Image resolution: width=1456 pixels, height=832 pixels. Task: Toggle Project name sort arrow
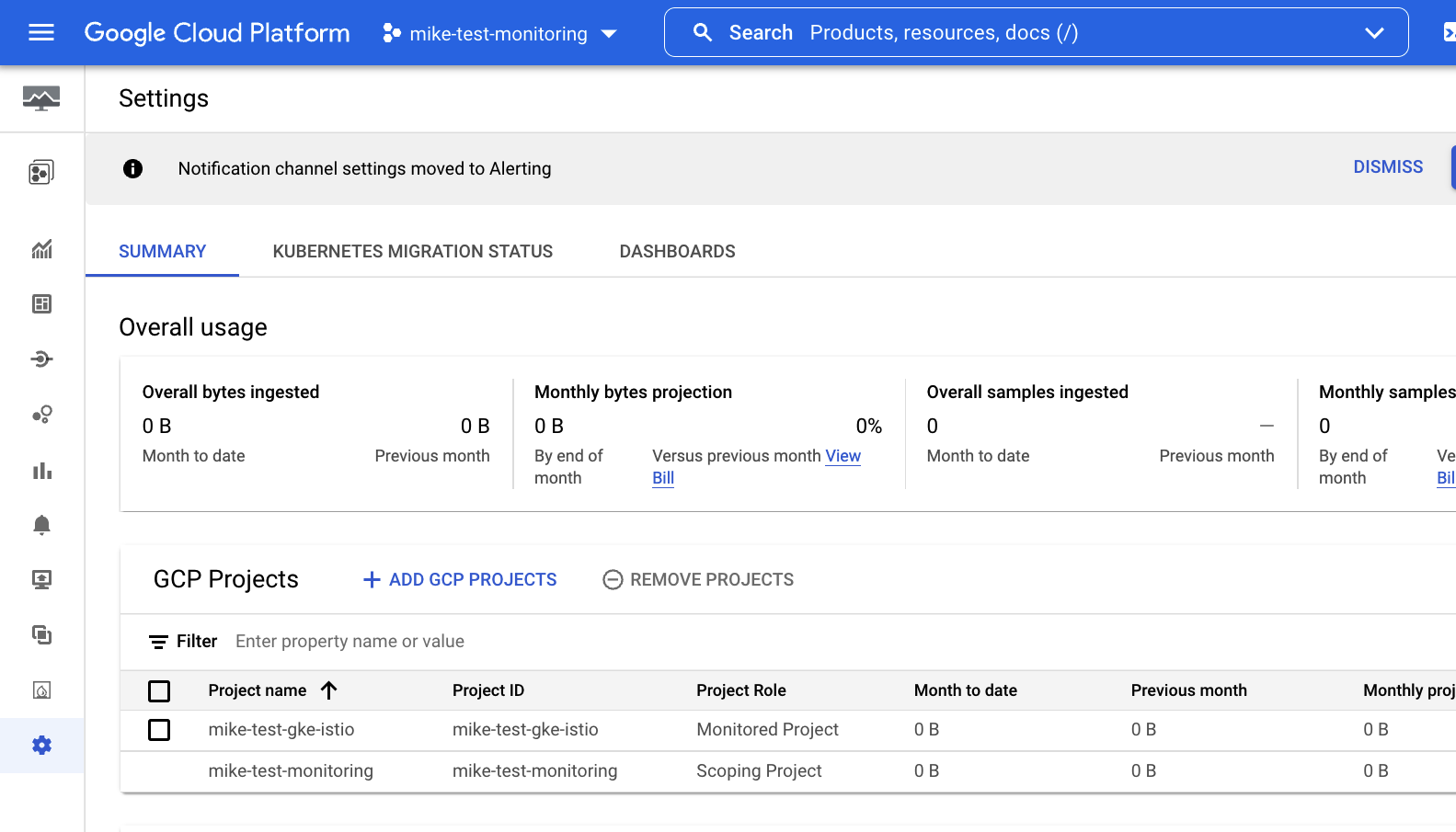[x=329, y=690]
